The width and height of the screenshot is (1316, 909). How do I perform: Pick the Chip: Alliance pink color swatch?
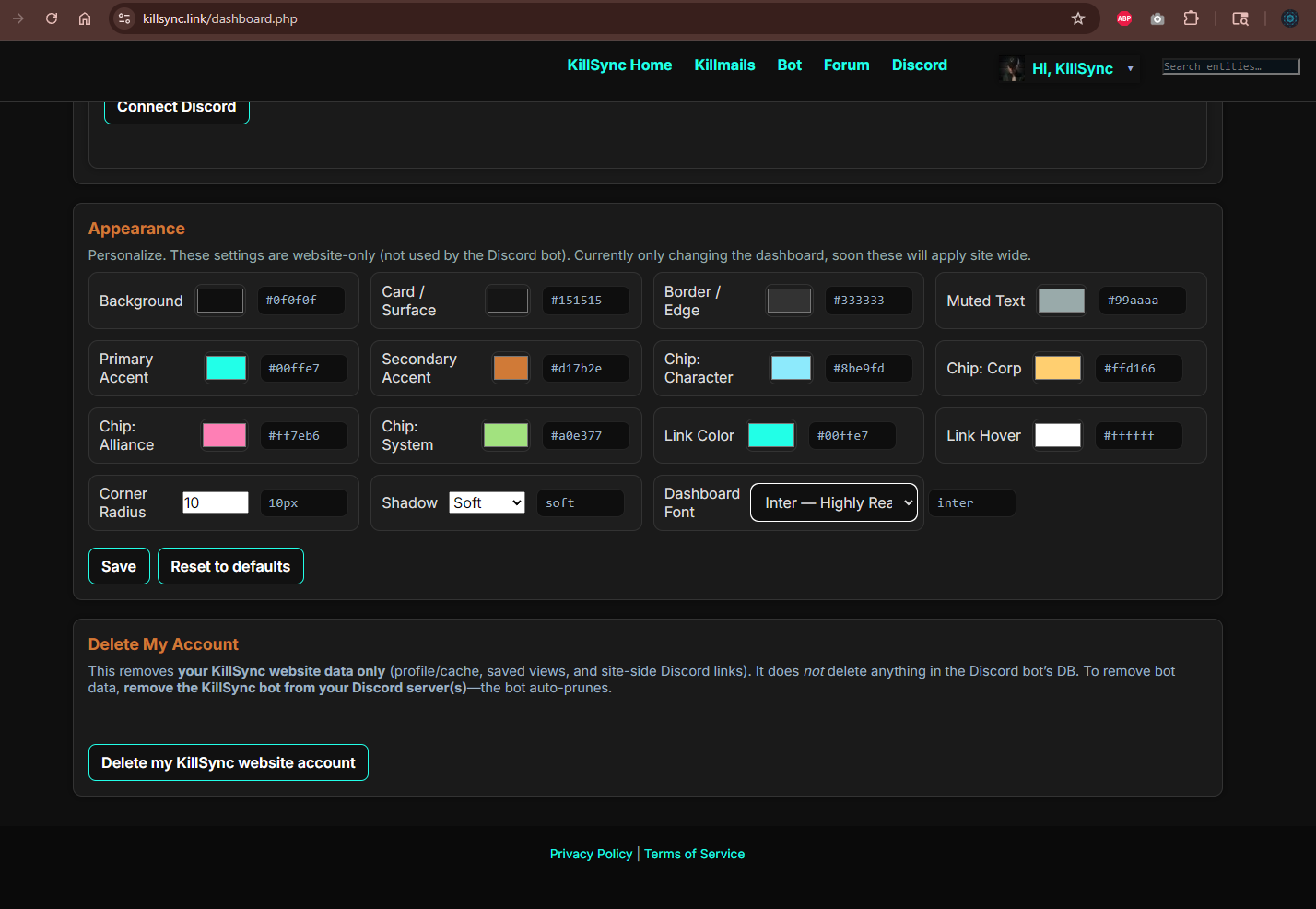224,435
